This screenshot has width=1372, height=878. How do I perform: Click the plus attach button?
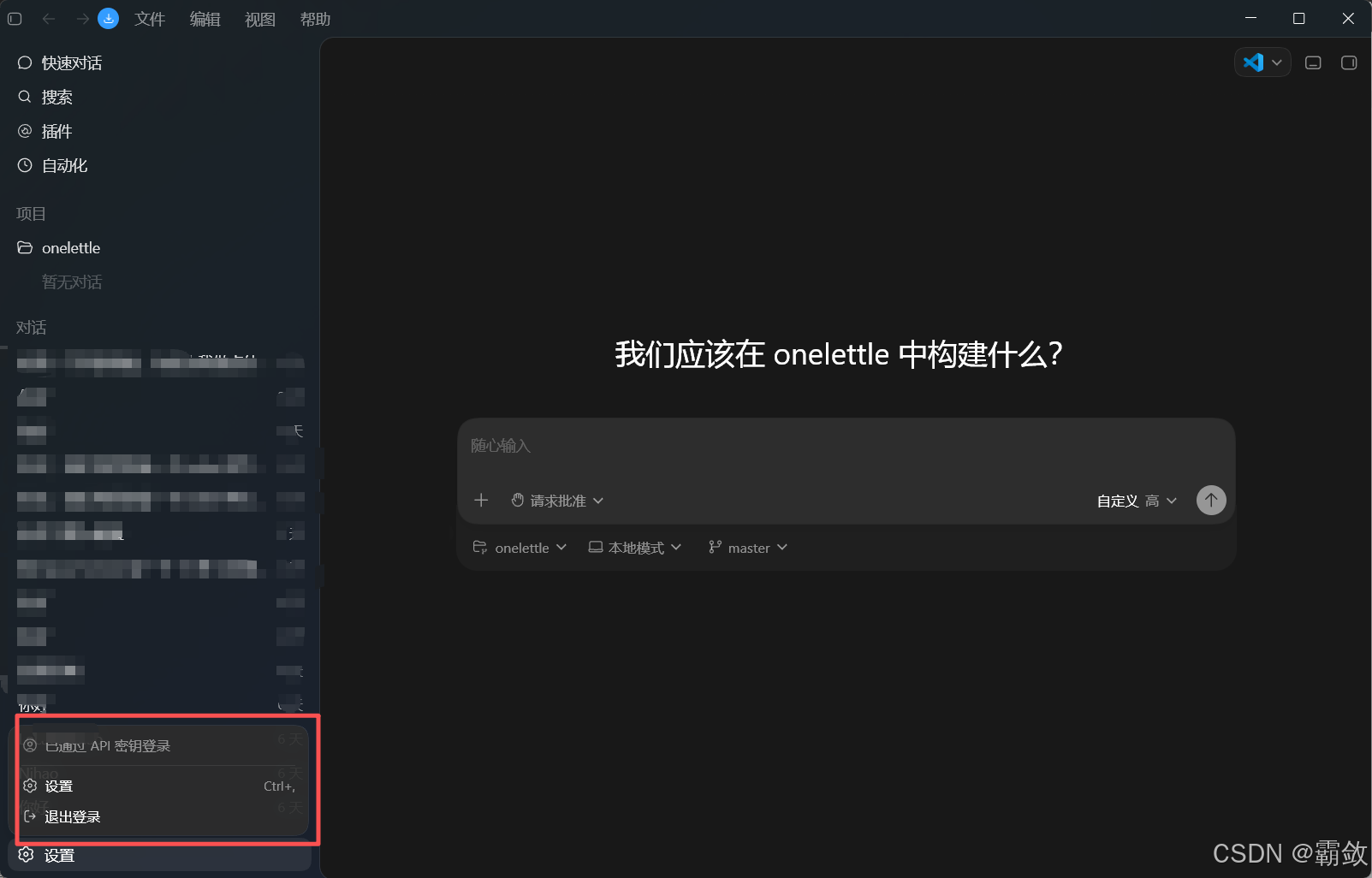click(481, 500)
